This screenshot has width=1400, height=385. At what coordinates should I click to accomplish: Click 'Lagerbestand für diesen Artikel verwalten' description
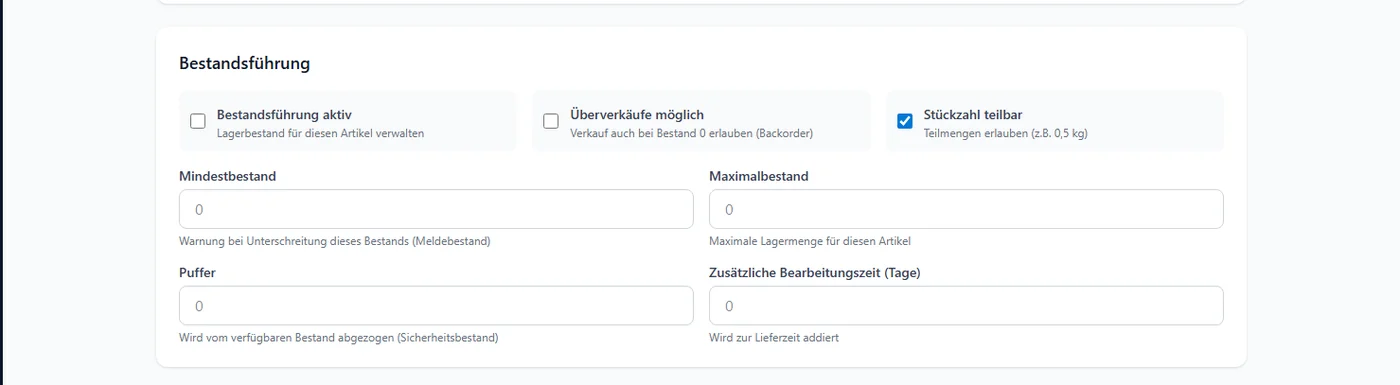[x=321, y=133]
